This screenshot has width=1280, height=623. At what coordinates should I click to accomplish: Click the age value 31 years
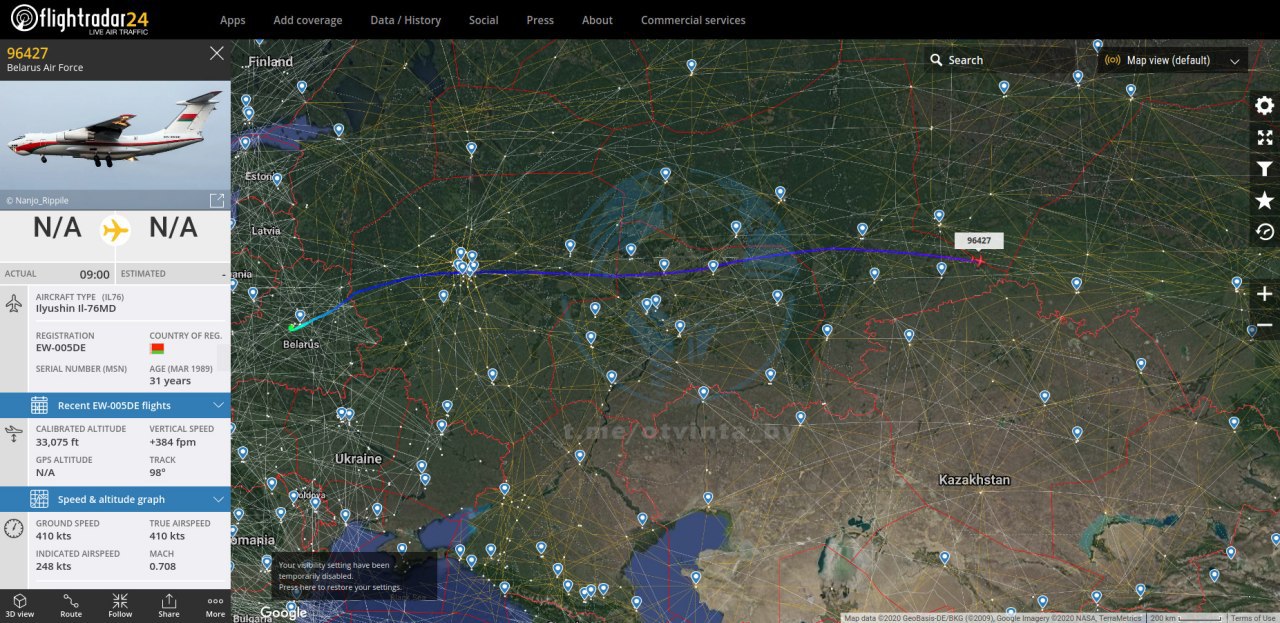170,381
